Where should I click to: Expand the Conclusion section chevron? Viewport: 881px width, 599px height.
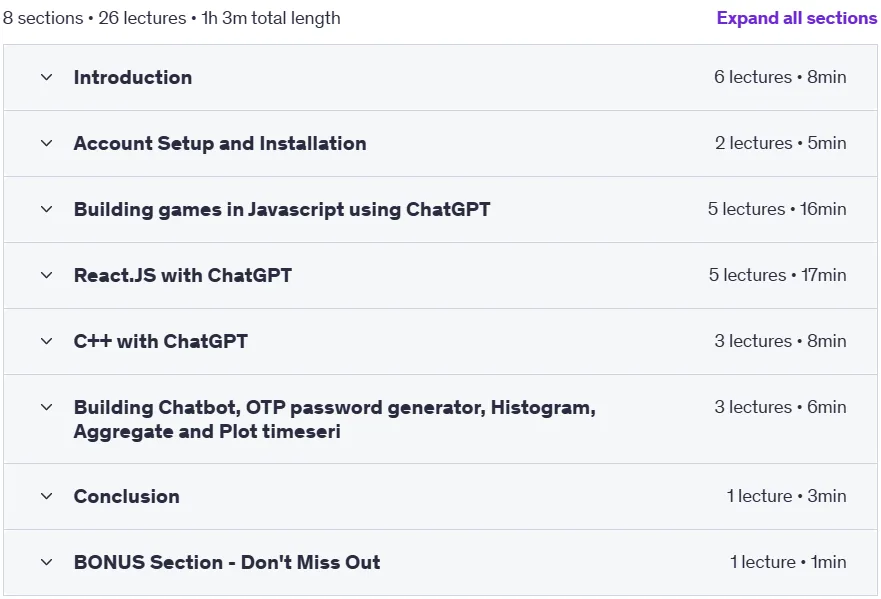click(47, 496)
